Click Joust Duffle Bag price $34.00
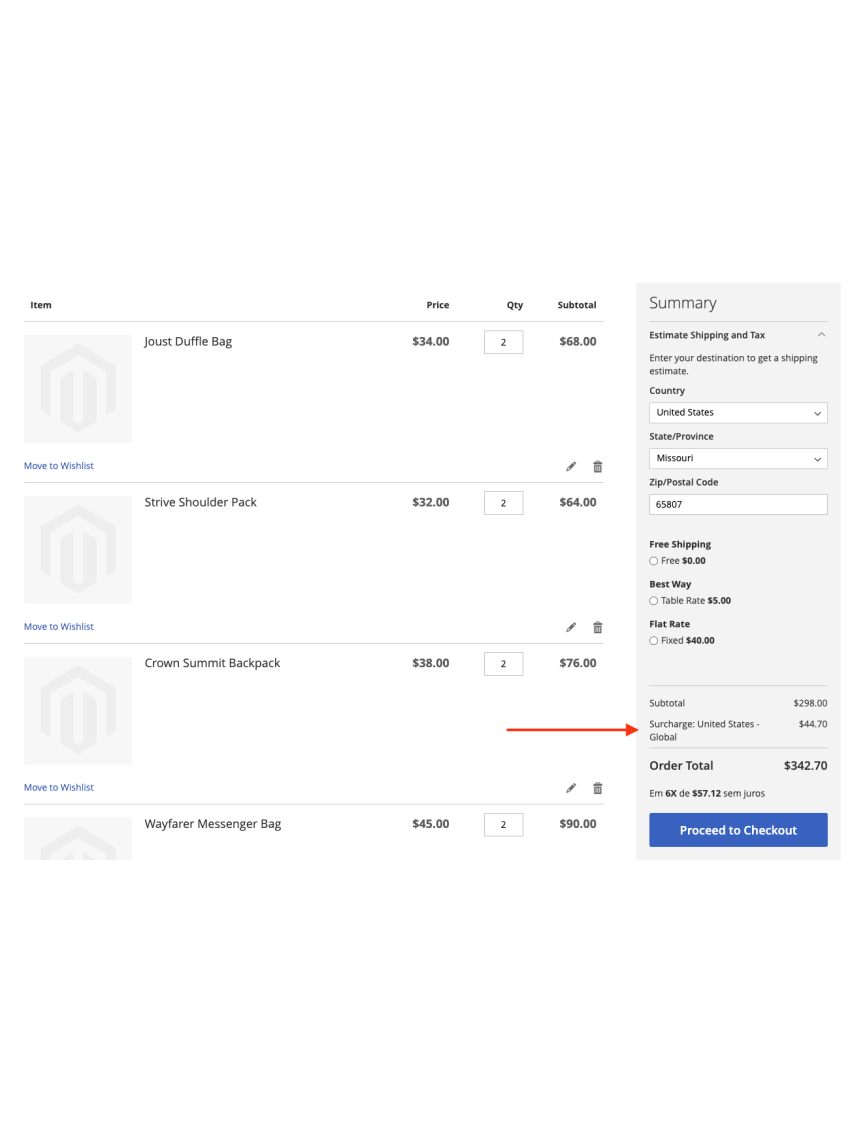Viewport: 850px width, 1133px height. pyautogui.click(x=431, y=342)
